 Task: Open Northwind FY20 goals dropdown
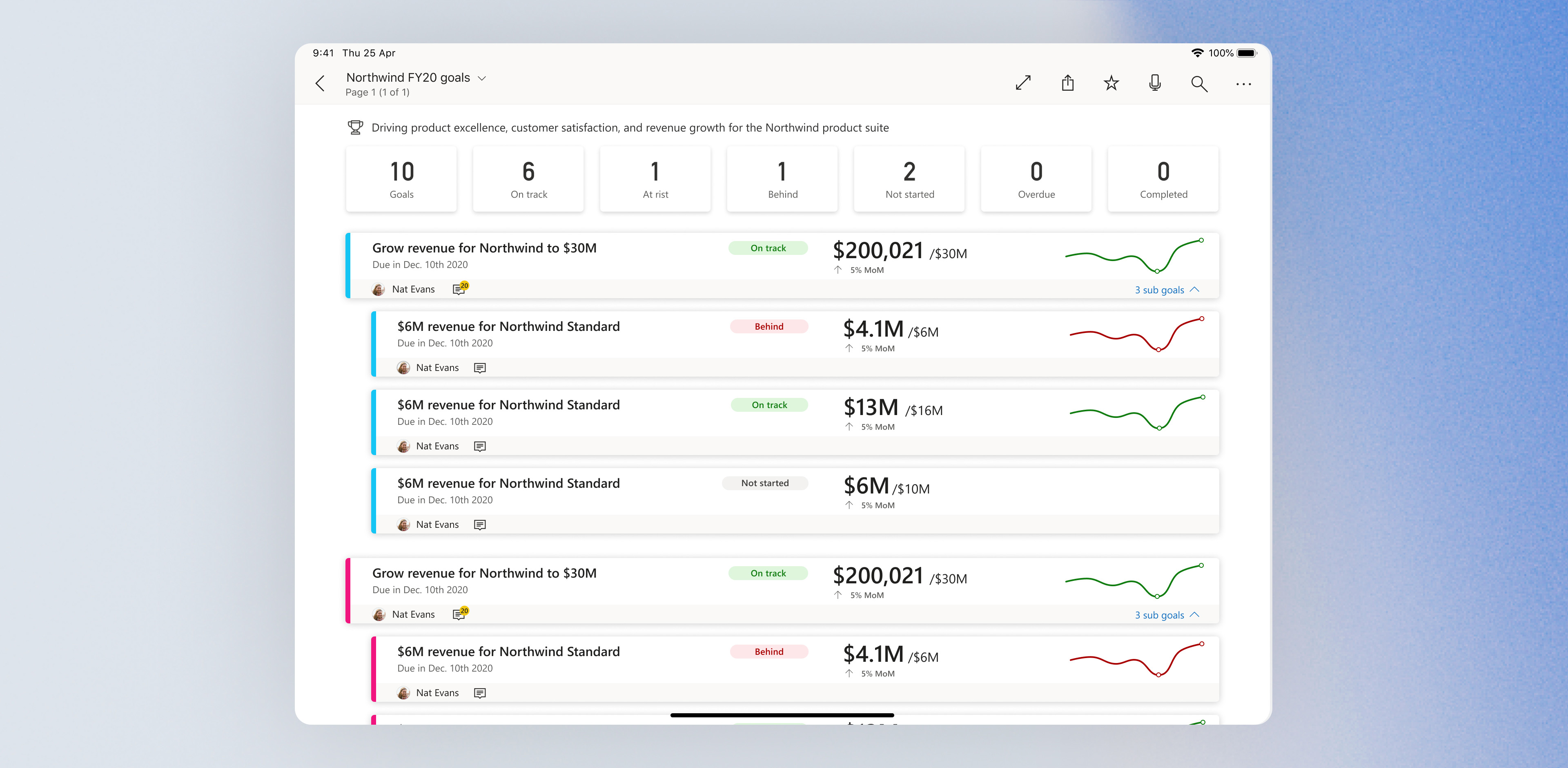click(481, 78)
